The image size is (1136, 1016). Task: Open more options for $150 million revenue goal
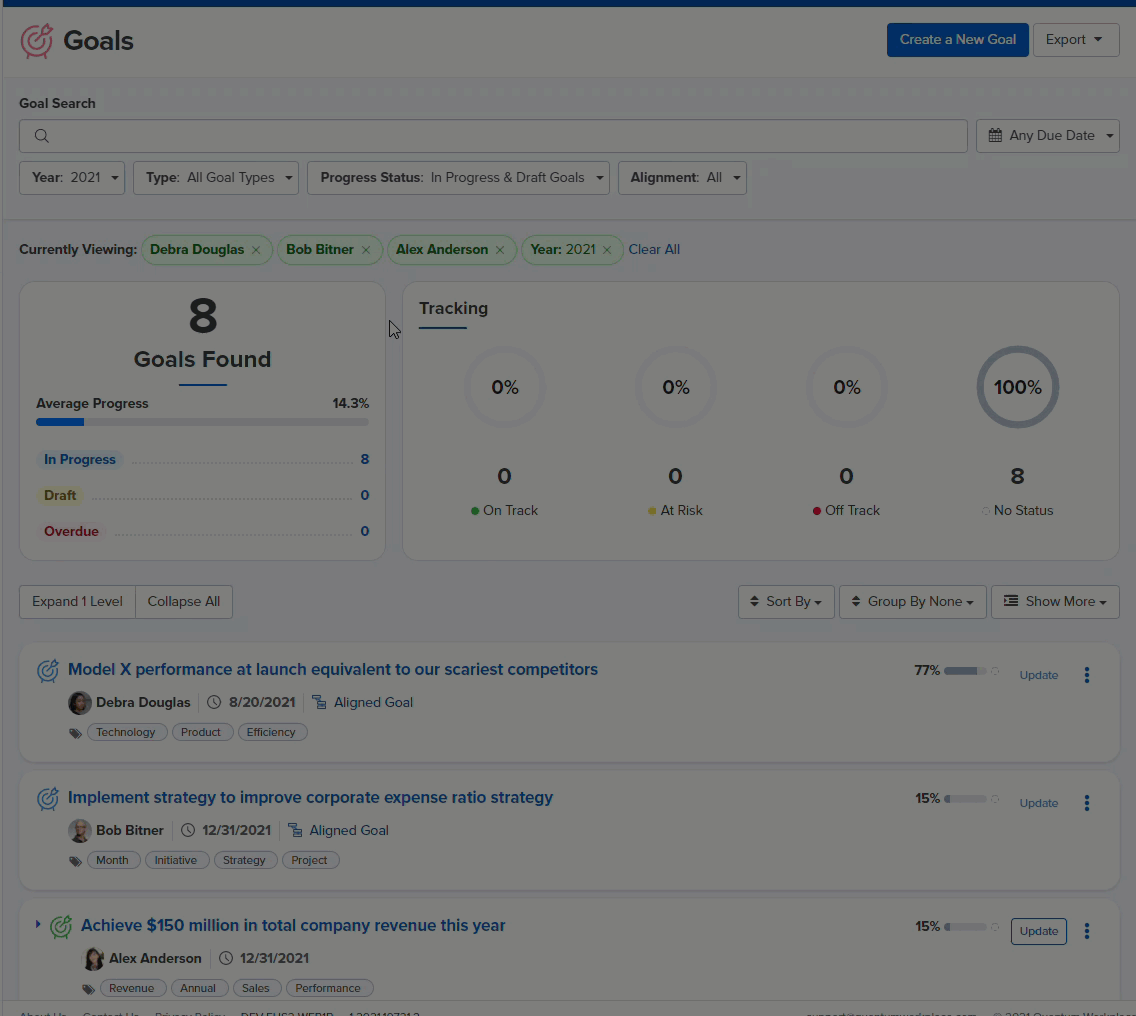tap(1087, 931)
